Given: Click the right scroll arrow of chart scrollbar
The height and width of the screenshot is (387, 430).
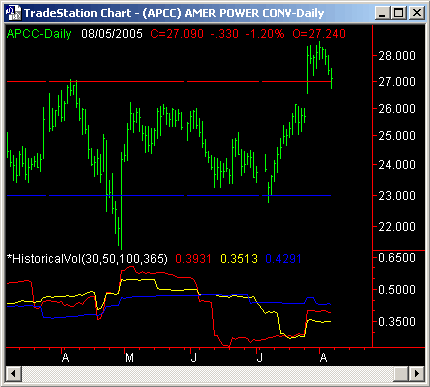Looking at the screenshot, I should [416, 373].
